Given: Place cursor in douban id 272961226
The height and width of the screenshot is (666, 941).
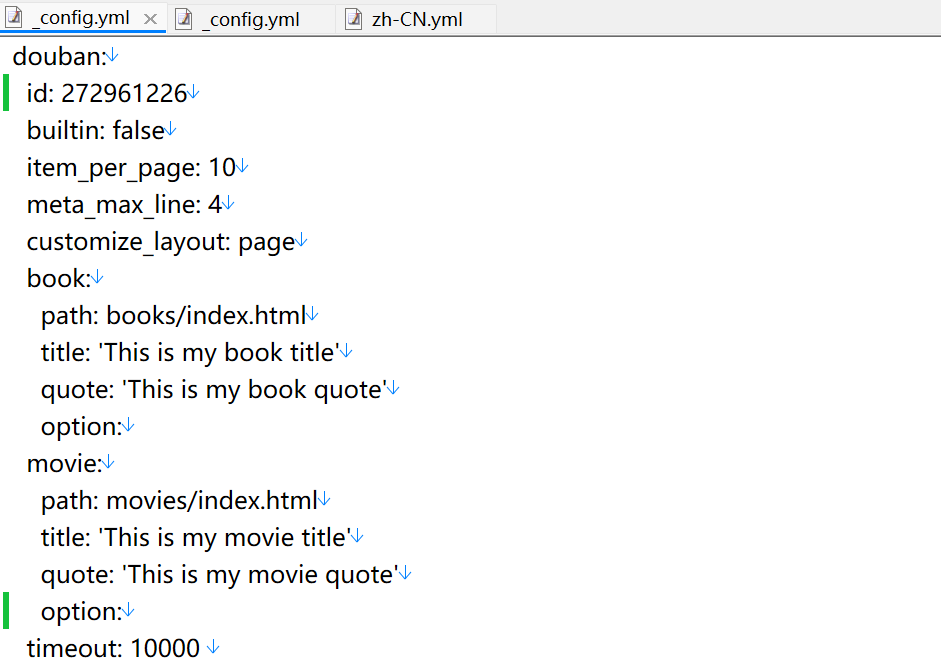Looking at the screenshot, I should pos(124,93).
